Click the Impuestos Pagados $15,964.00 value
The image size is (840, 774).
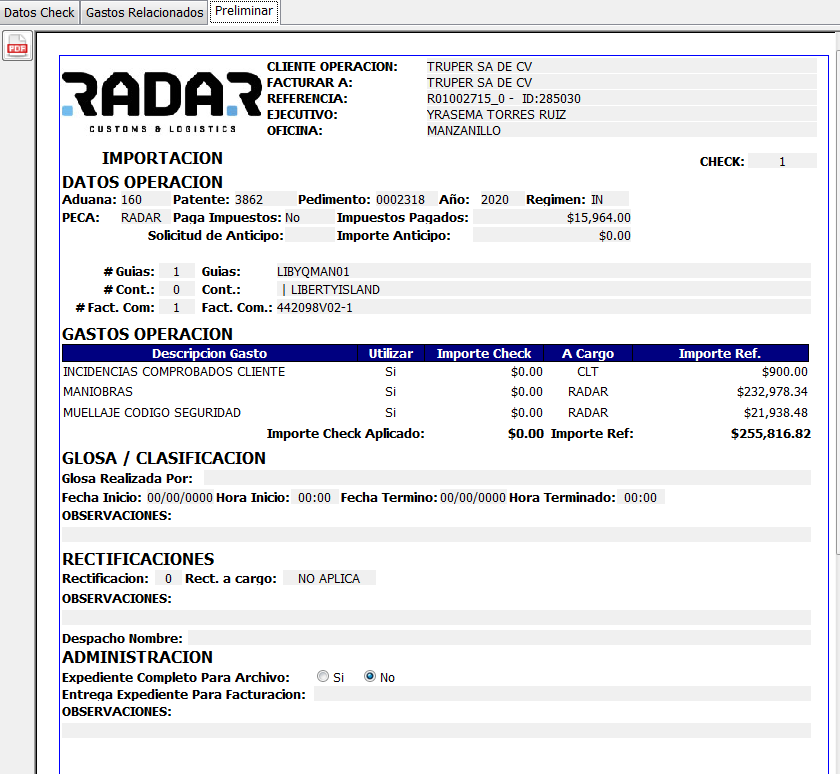click(552, 217)
